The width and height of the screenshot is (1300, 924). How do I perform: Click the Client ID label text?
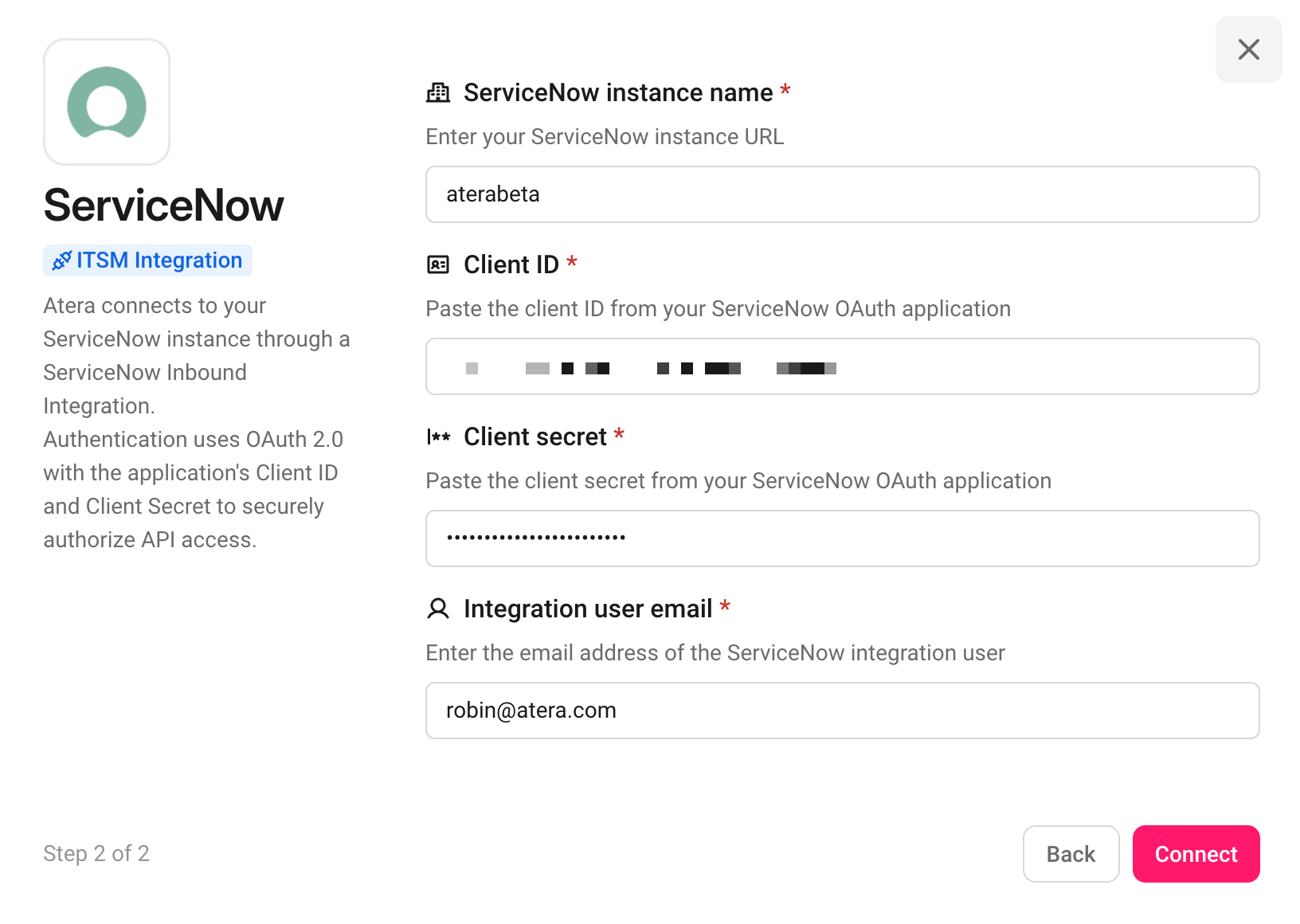511,264
